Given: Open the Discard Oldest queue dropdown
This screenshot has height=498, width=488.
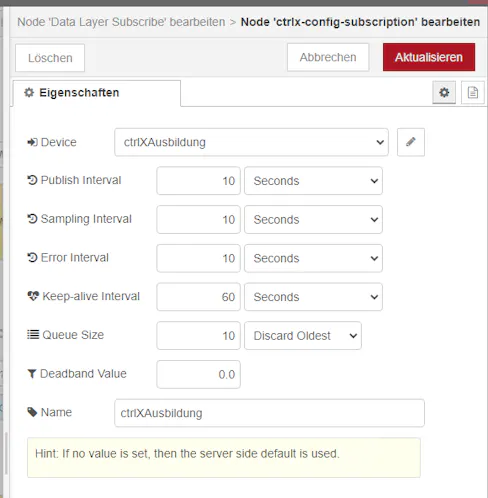Looking at the screenshot, I should pyautogui.click(x=303, y=336).
